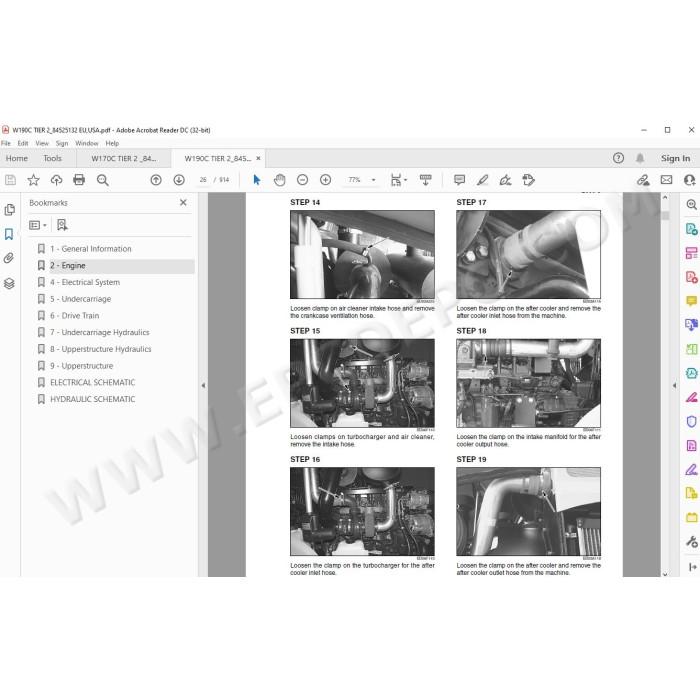Select bookmark 2 - Engine
700x700 pixels.
(67, 266)
